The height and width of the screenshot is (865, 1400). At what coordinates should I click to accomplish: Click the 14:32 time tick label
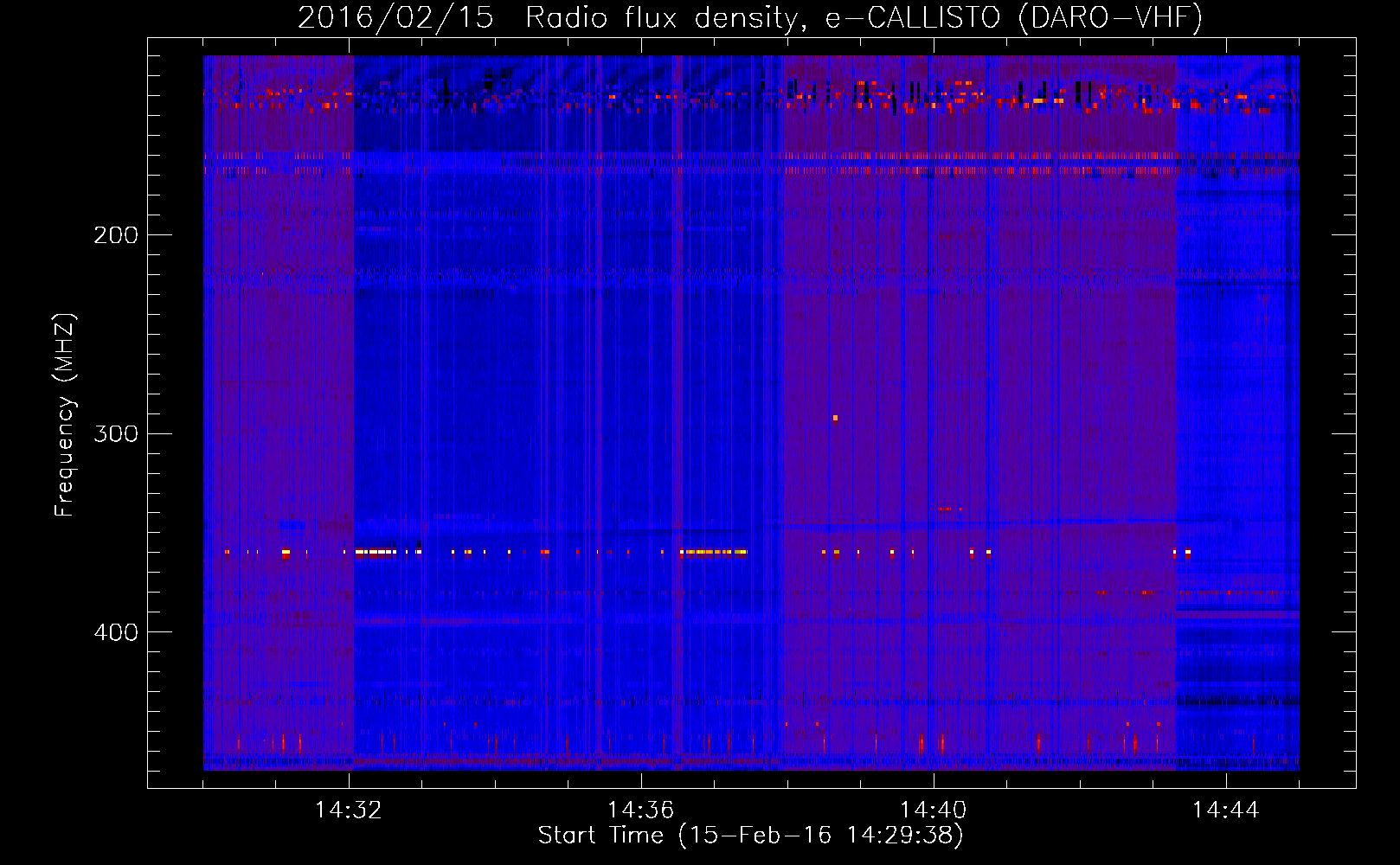[x=349, y=811]
